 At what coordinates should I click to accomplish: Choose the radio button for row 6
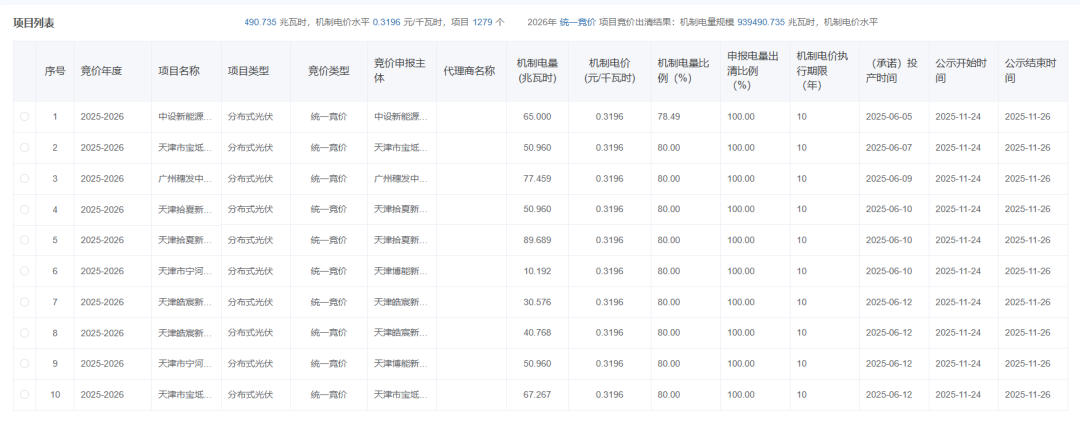tap(24, 271)
